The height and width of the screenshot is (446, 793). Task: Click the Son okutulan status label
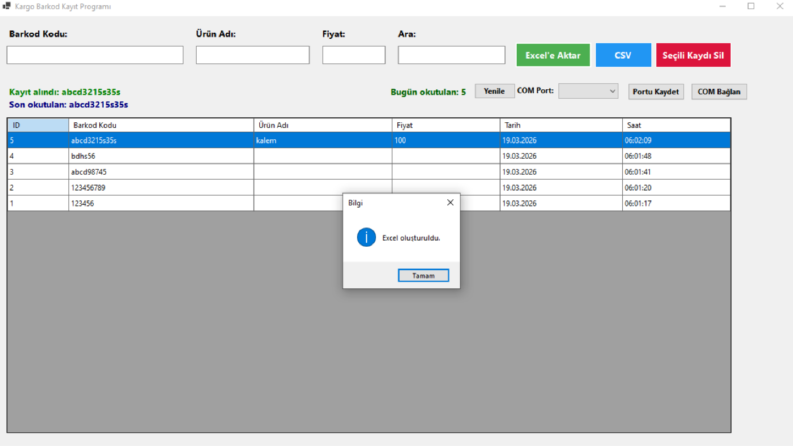pos(68,105)
